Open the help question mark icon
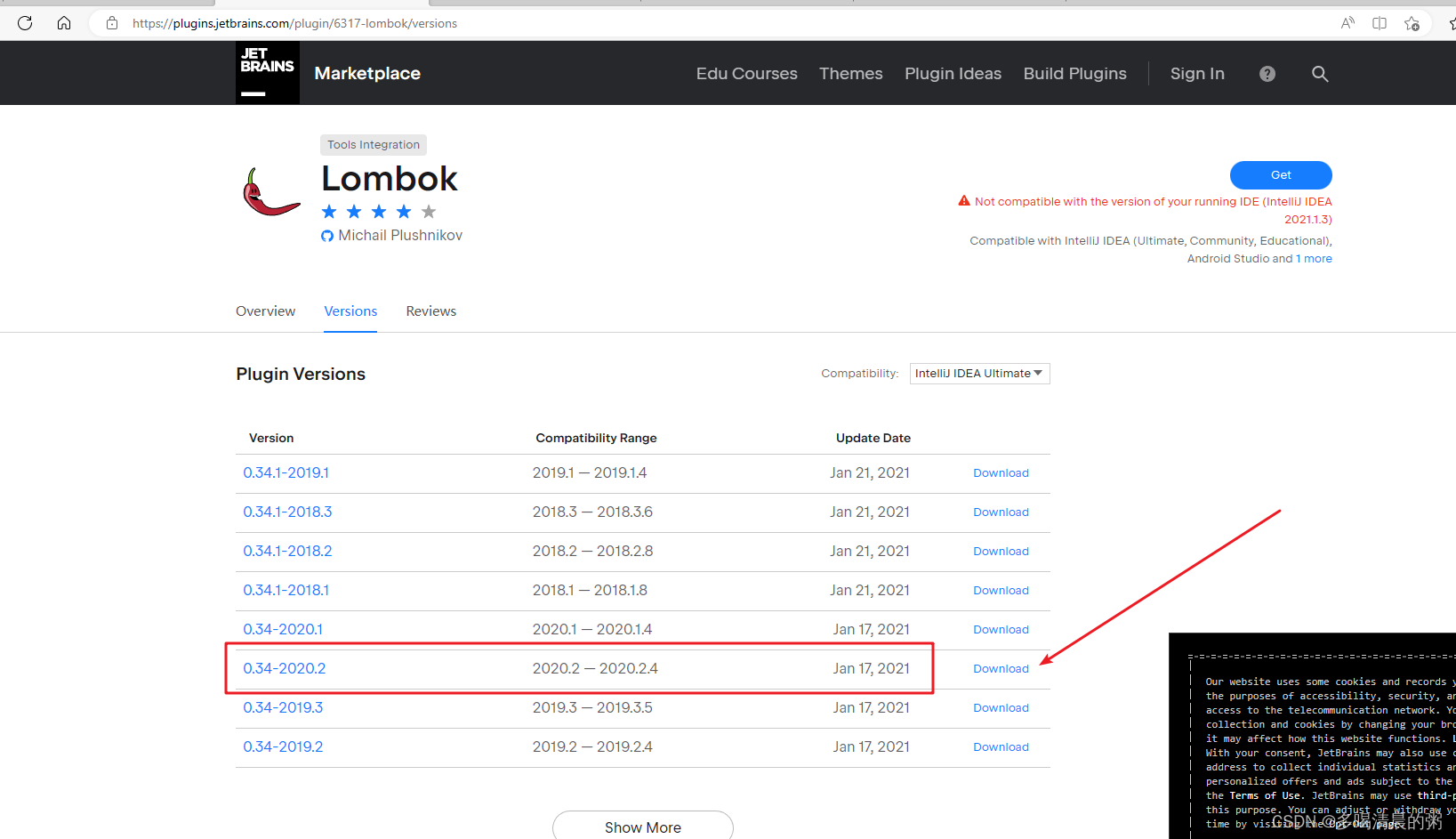This screenshot has width=1456, height=839. tap(1267, 74)
